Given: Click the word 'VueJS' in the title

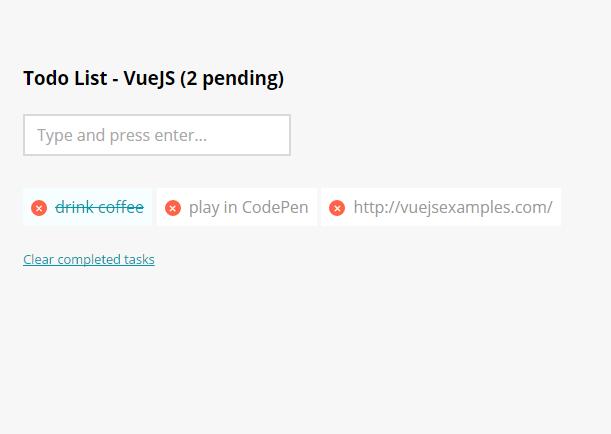Looking at the screenshot, I should pos(149,78).
